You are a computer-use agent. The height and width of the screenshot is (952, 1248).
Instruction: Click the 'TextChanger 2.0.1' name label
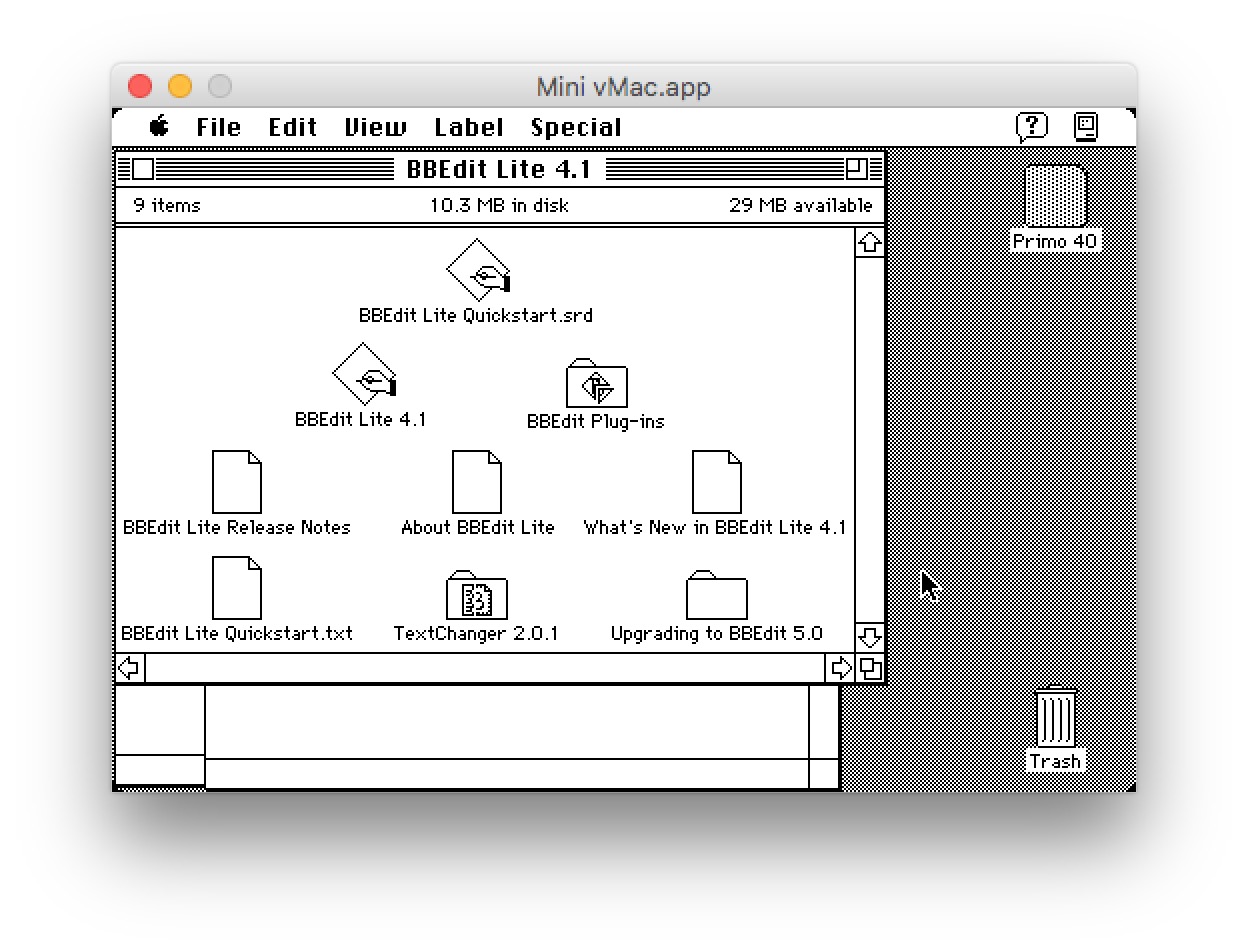(x=476, y=633)
